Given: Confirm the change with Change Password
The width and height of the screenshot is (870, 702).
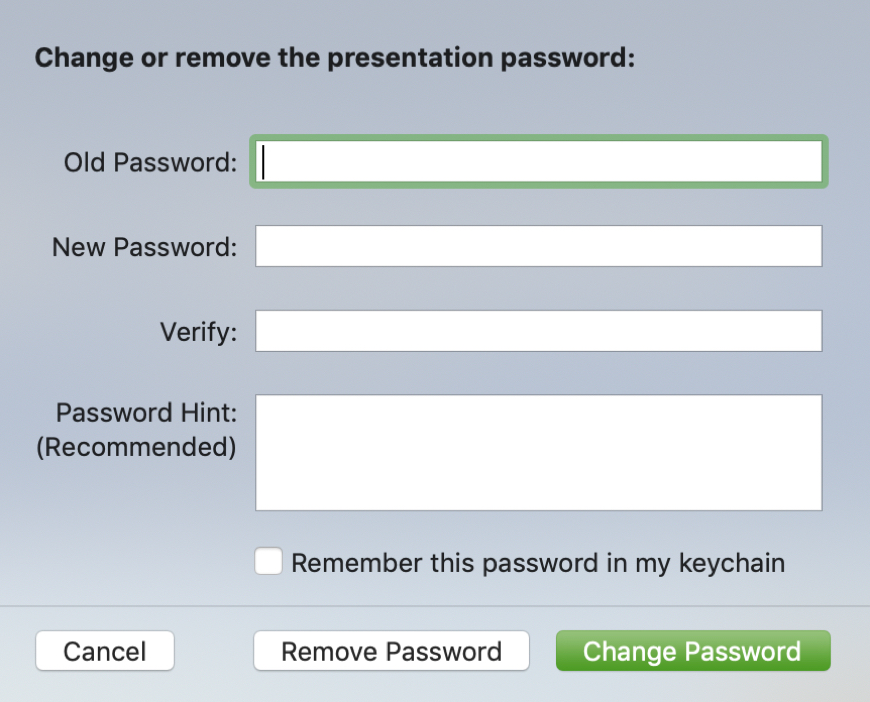Looking at the screenshot, I should (693, 651).
